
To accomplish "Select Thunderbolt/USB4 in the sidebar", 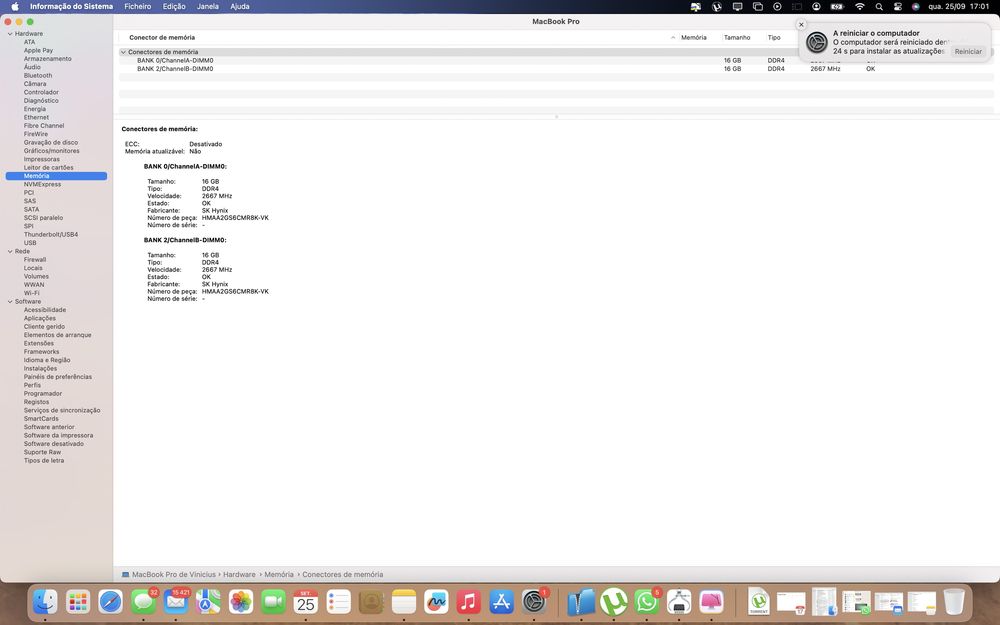I will [x=51, y=235].
